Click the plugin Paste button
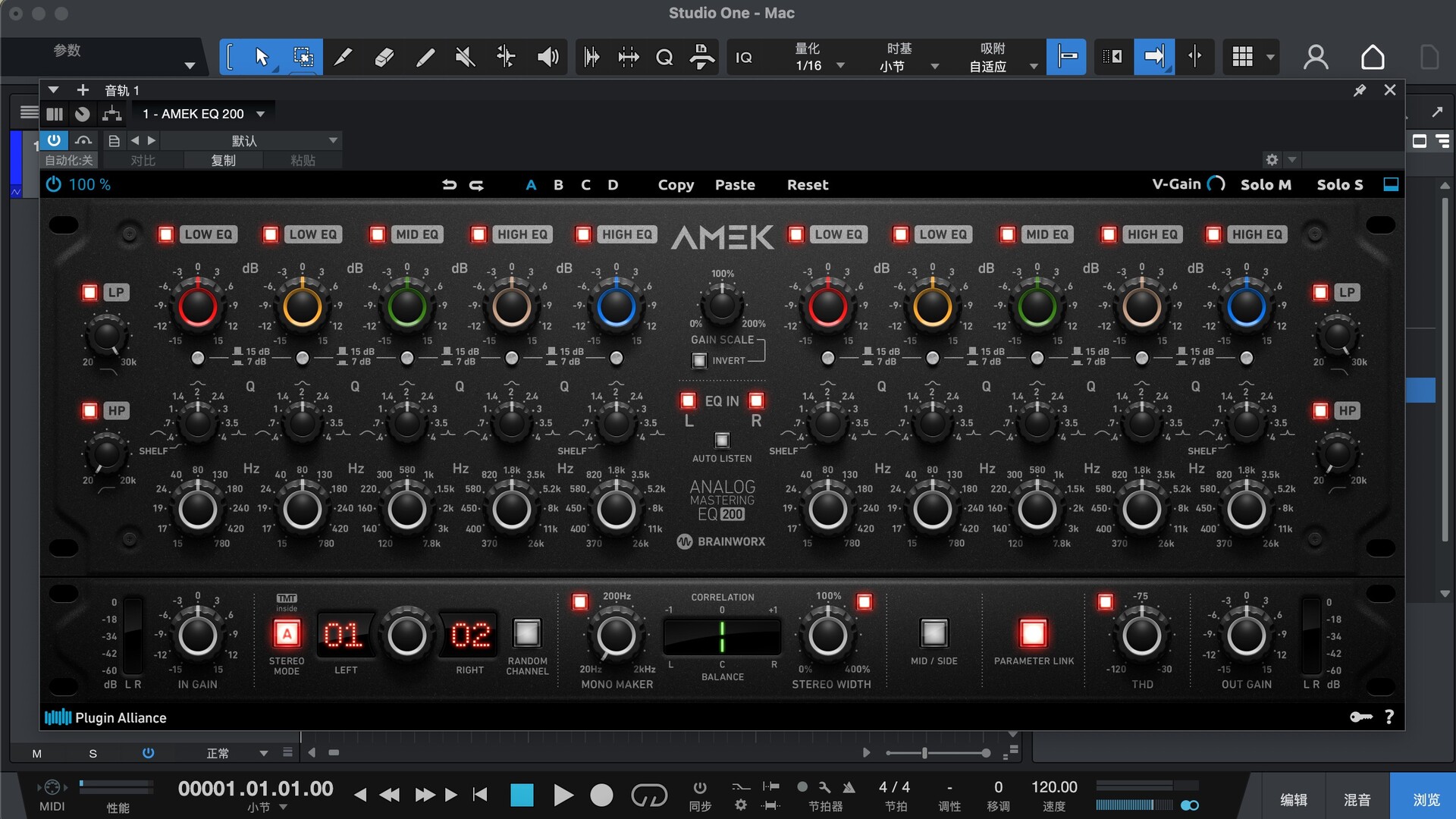Image resolution: width=1456 pixels, height=819 pixels. pyautogui.click(x=735, y=184)
